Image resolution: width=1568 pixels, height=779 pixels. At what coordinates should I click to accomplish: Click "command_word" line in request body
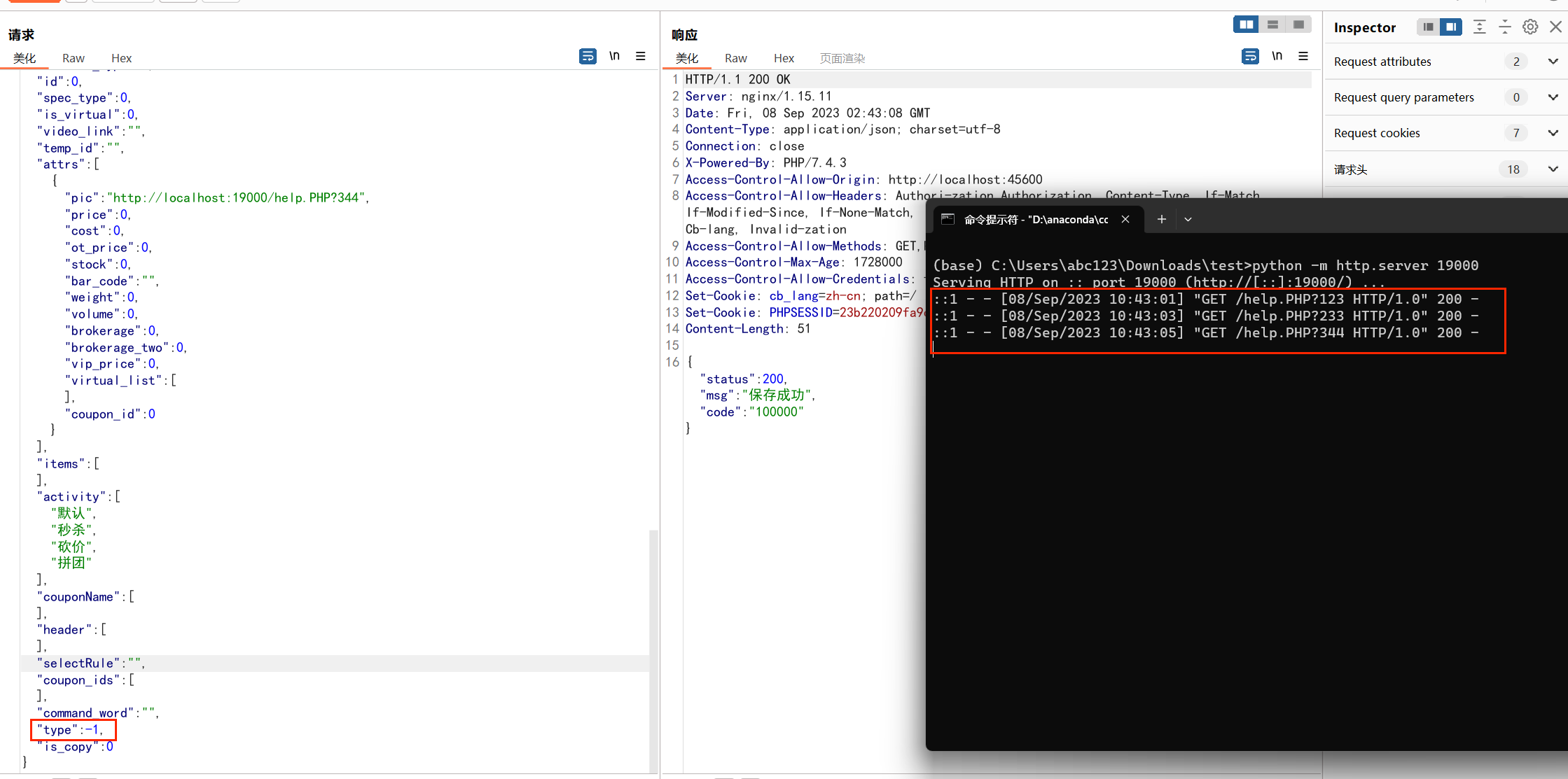pos(98,713)
